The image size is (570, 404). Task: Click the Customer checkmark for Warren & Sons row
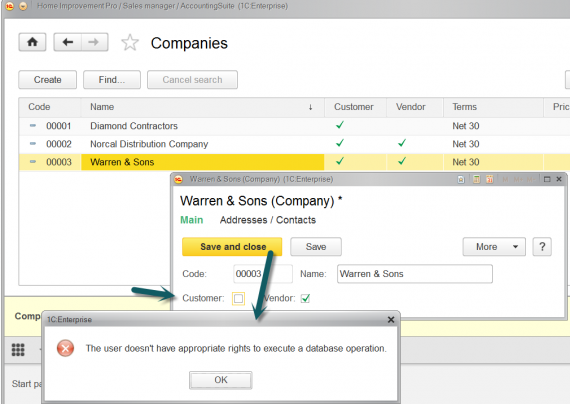point(340,161)
